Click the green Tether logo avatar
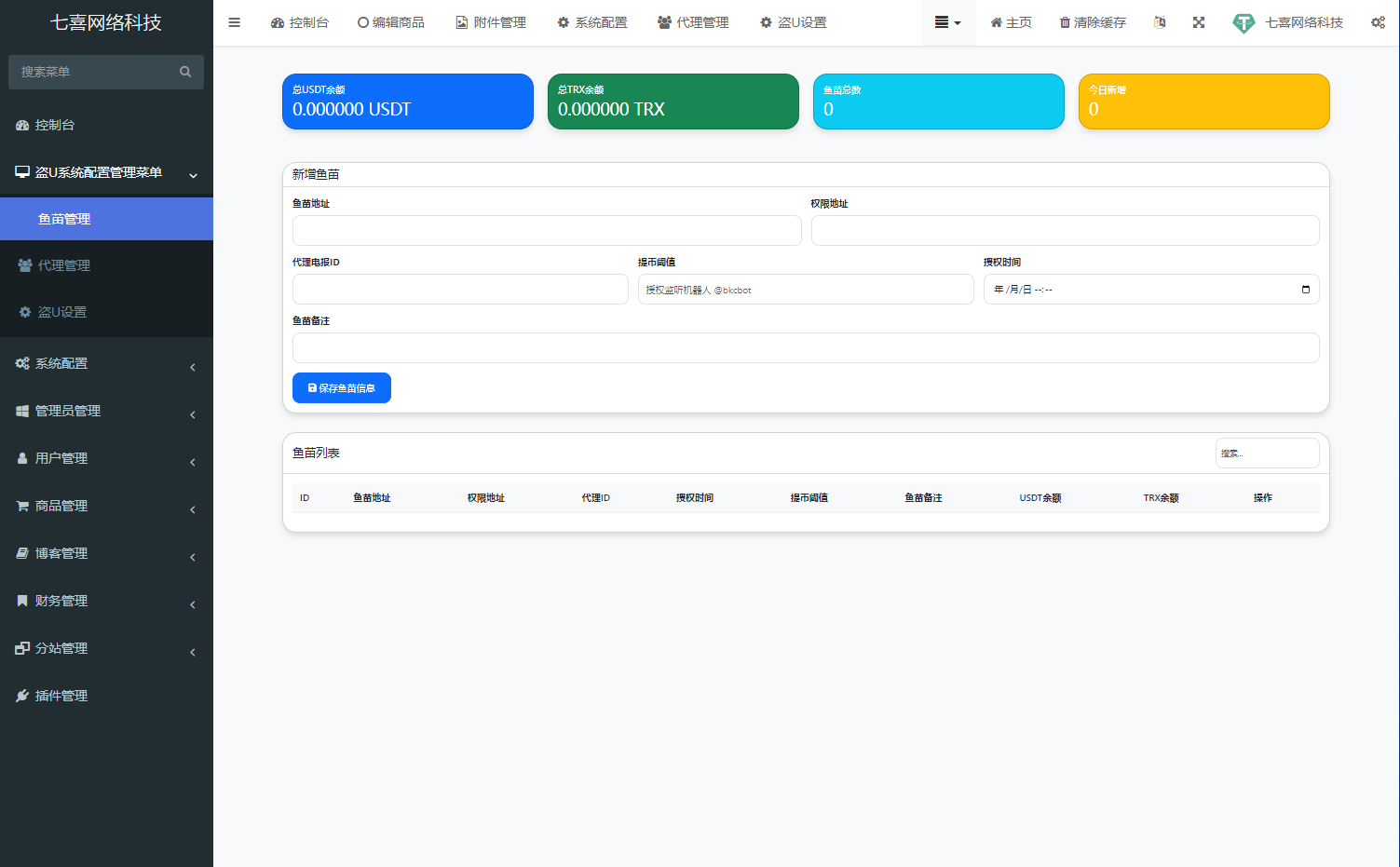Screen dimensions: 1400x867 pyautogui.click(x=1244, y=23)
